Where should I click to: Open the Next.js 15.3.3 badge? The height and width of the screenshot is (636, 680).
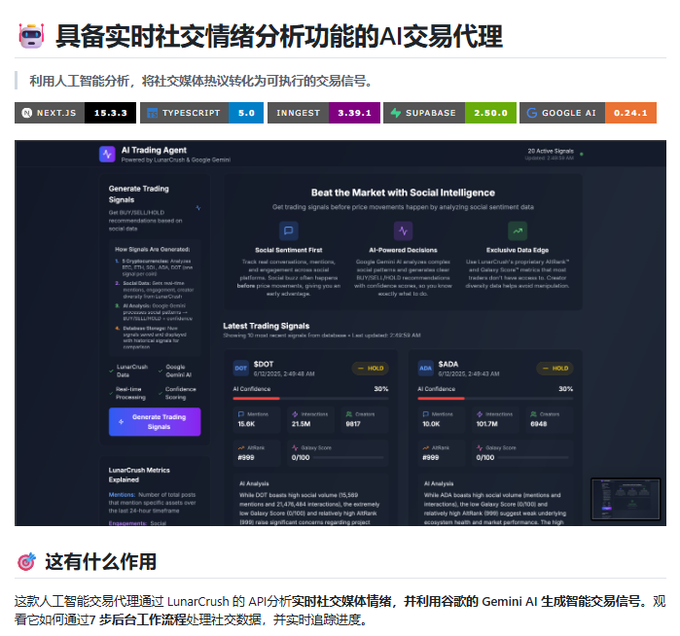click(x=75, y=113)
